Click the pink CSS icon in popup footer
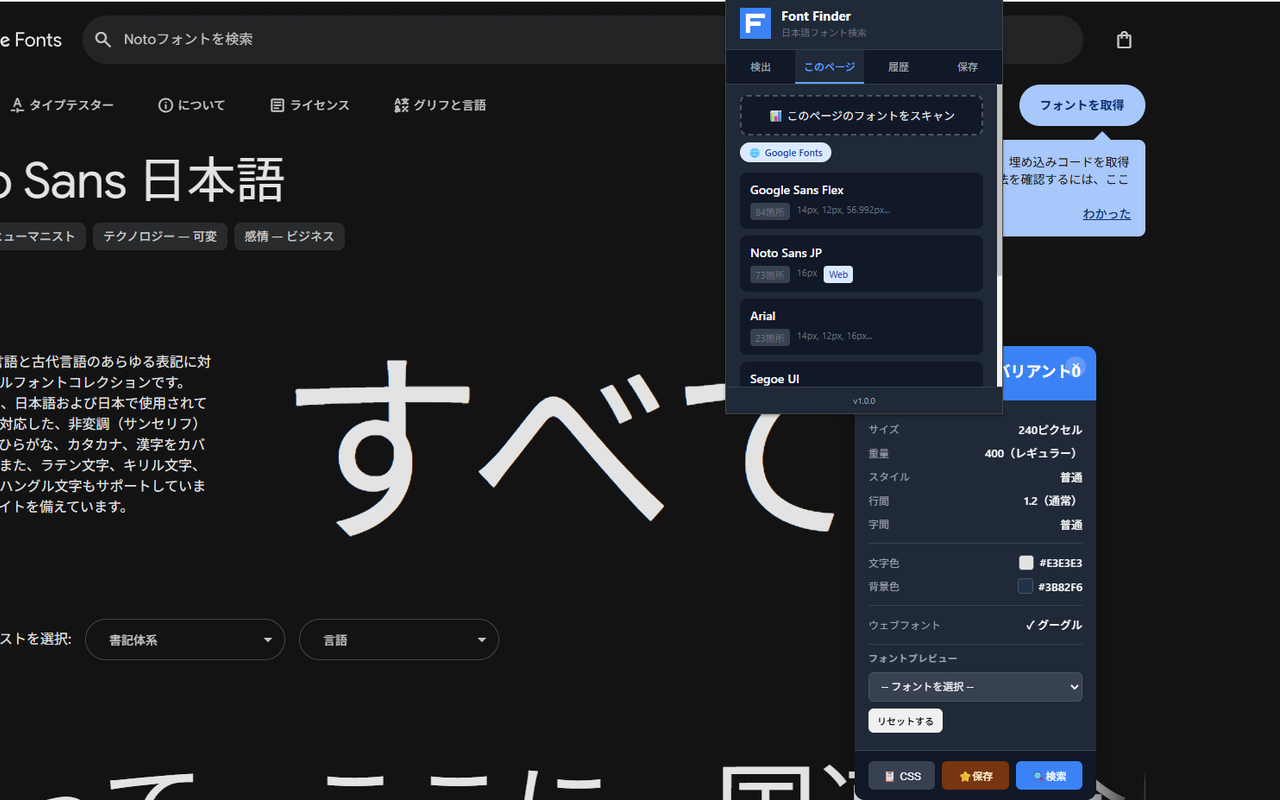The width and height of the screenshot is (1280, 800). [x=890, y=775]
